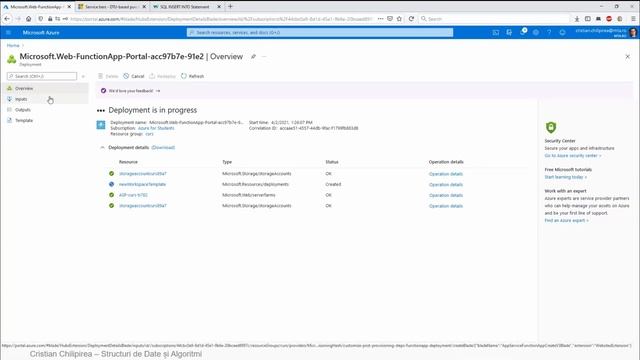Go to the Firefox home page
The width and height of the screenshot is (640, 360).
pyautogui.click(x=29, y=19)
